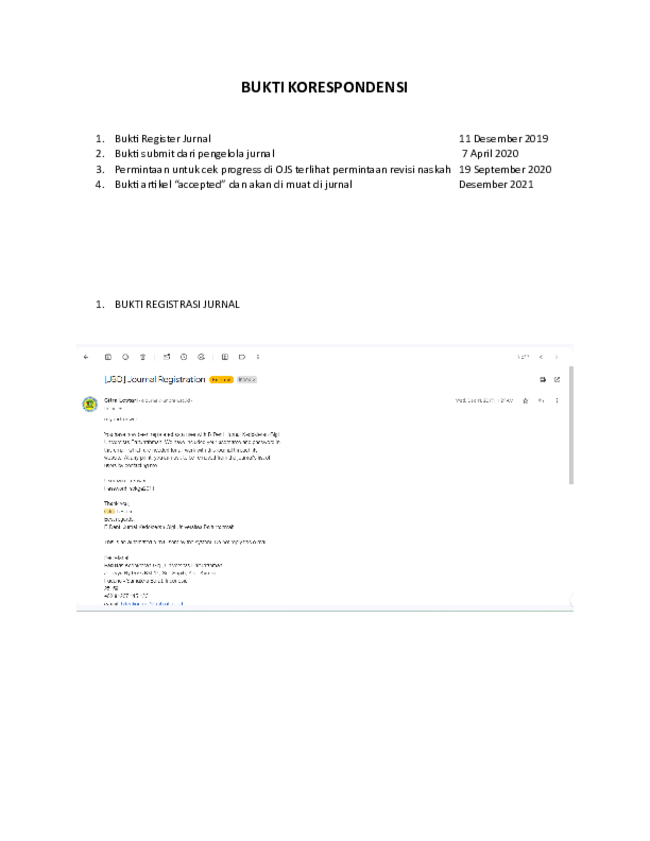Click the email link in the signature
The image size is (650, 841).
tap(152, 604)
